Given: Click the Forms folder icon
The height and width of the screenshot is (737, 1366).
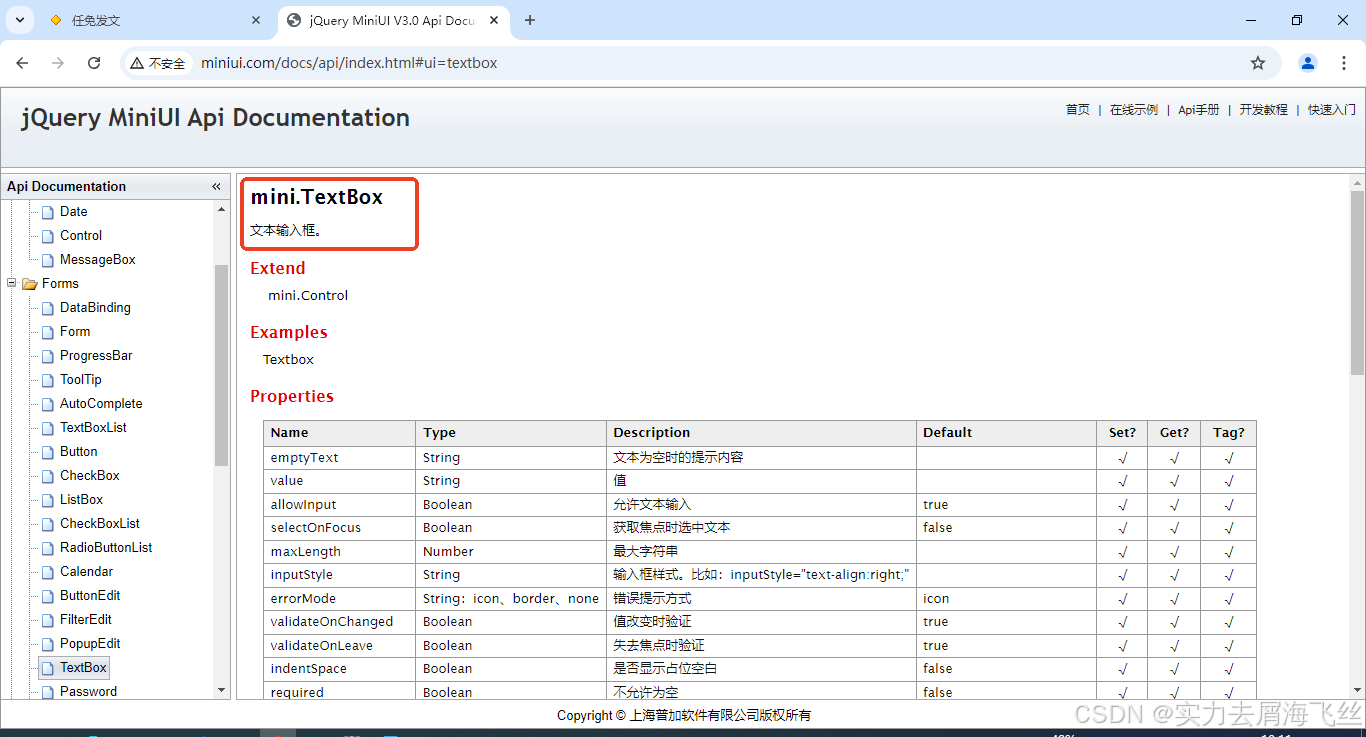Looking at the screenshot, I should pyautogui.click(x=29, y=283).
